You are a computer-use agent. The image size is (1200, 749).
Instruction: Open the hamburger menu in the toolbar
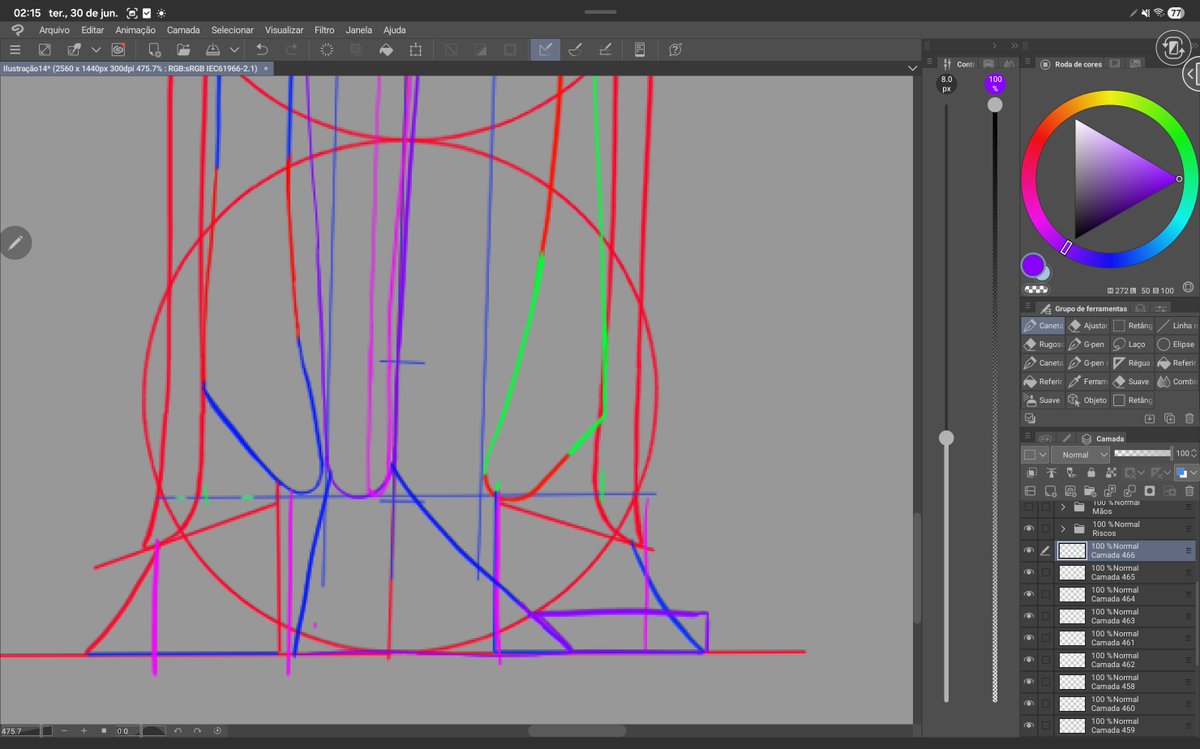tap(15, 49)
